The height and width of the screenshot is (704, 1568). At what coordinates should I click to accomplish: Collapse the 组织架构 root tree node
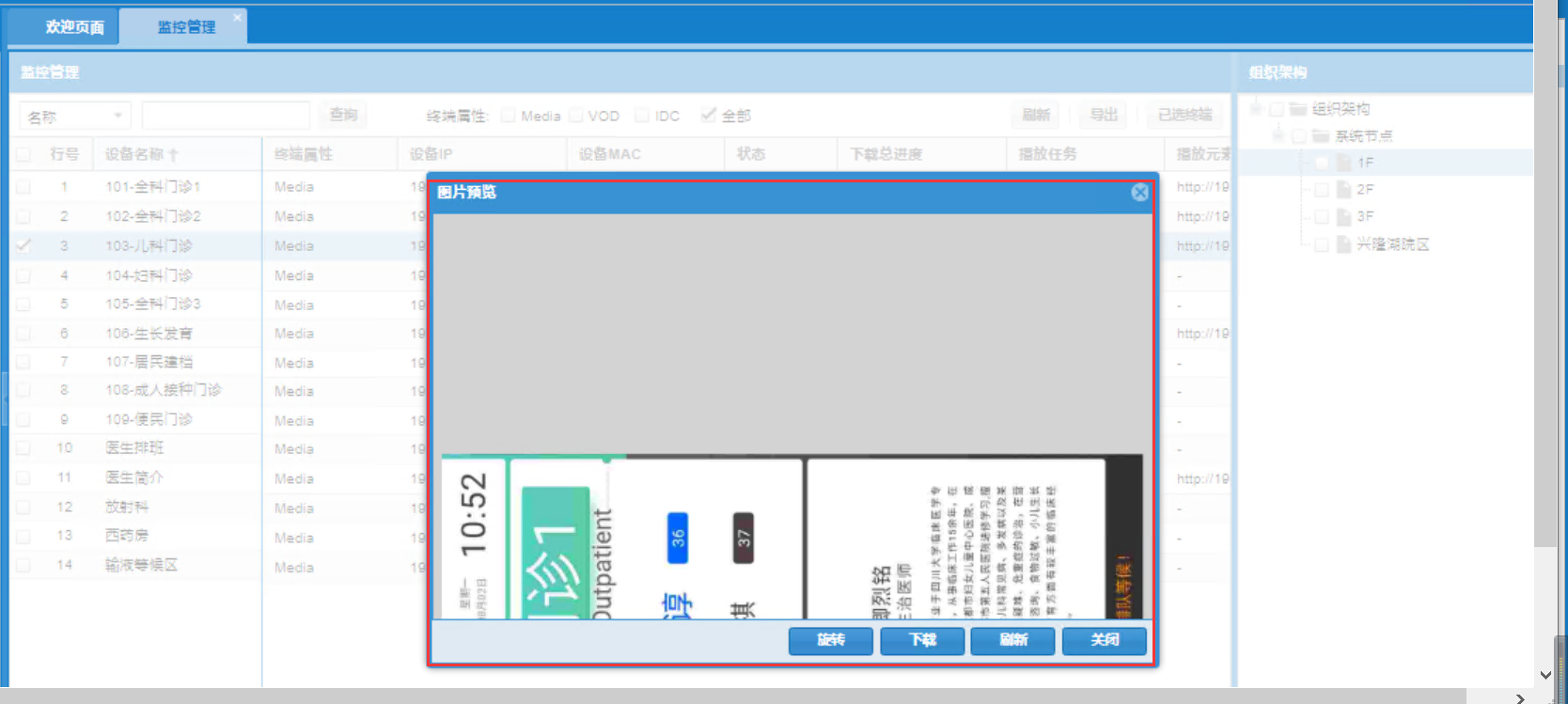coord(1256,109)
